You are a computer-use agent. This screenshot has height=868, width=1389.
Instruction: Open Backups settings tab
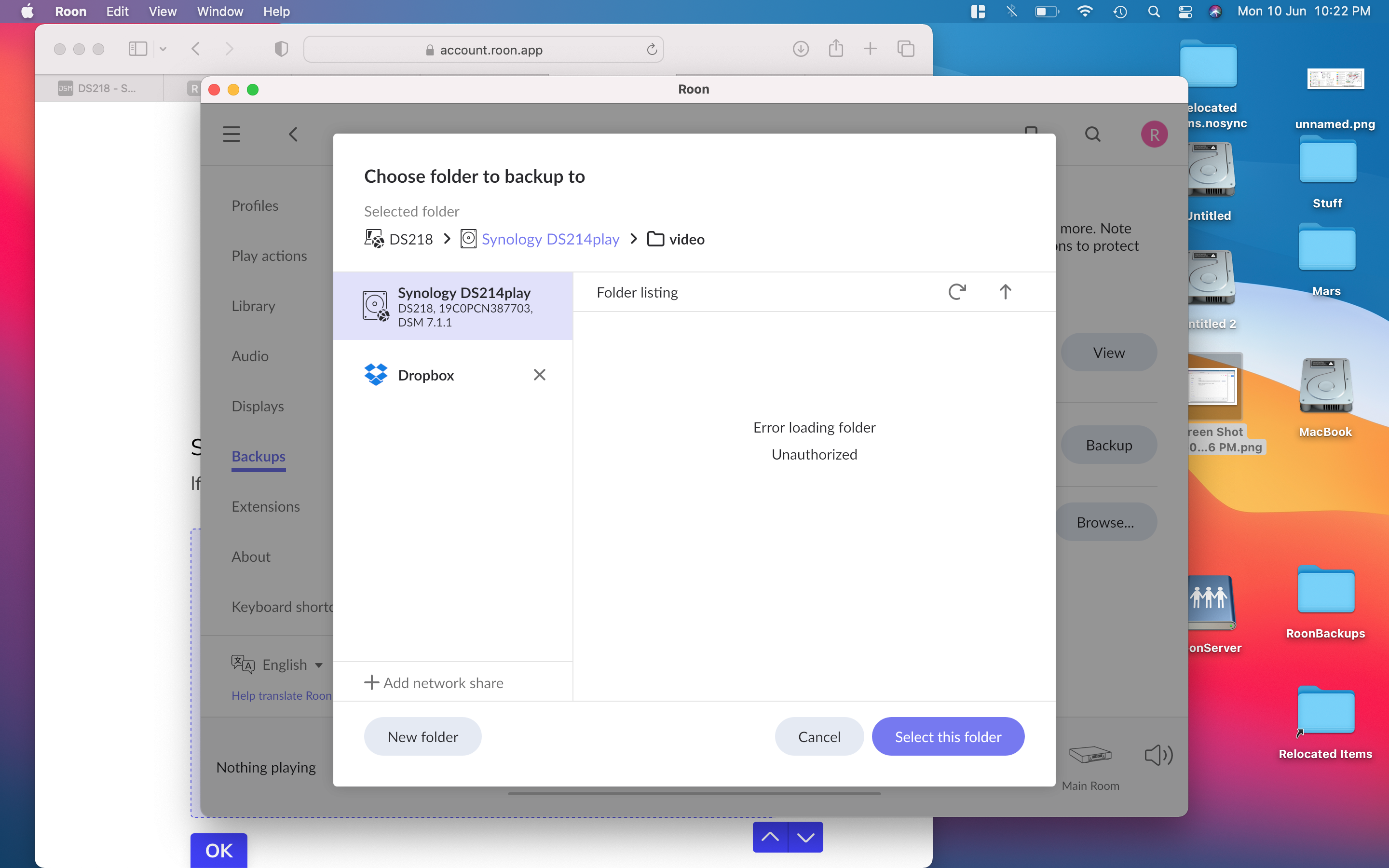[259, 456]
